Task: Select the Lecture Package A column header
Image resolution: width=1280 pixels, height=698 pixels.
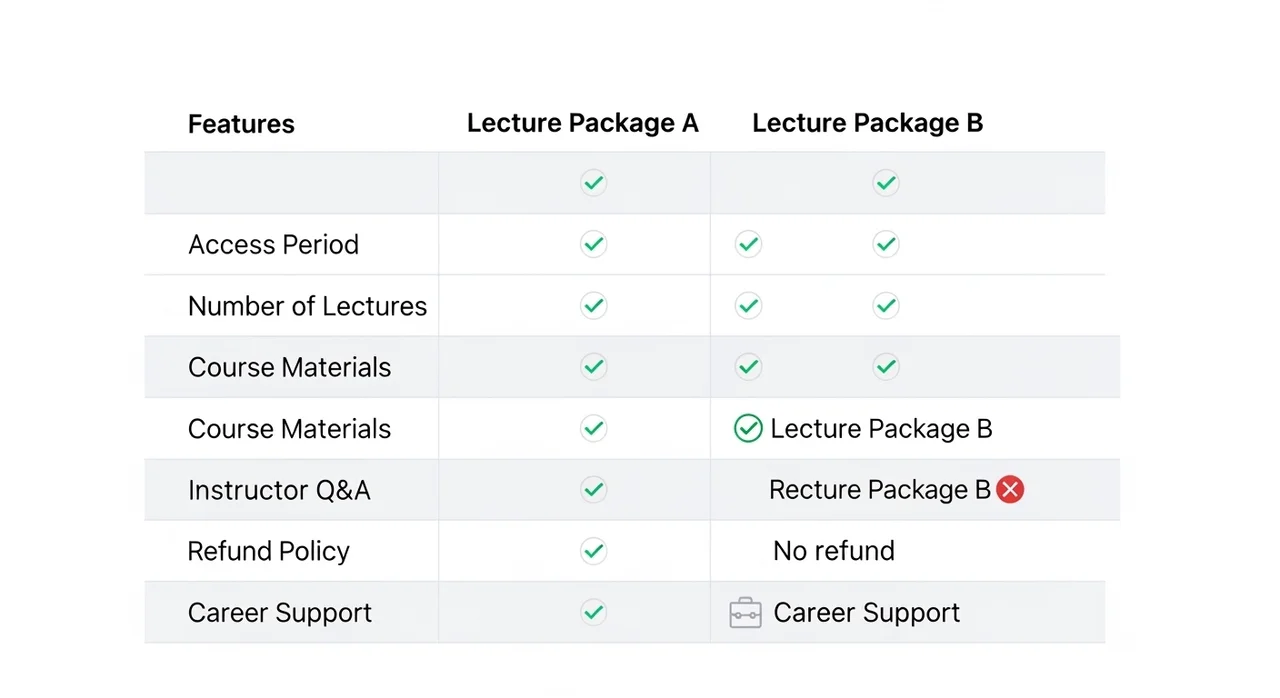Action: pos(582,123)
